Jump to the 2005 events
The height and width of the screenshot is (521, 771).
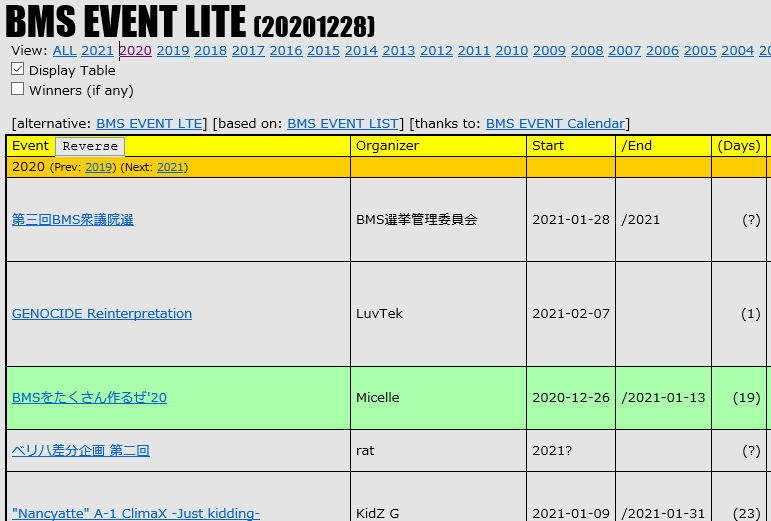click(700, 51)
